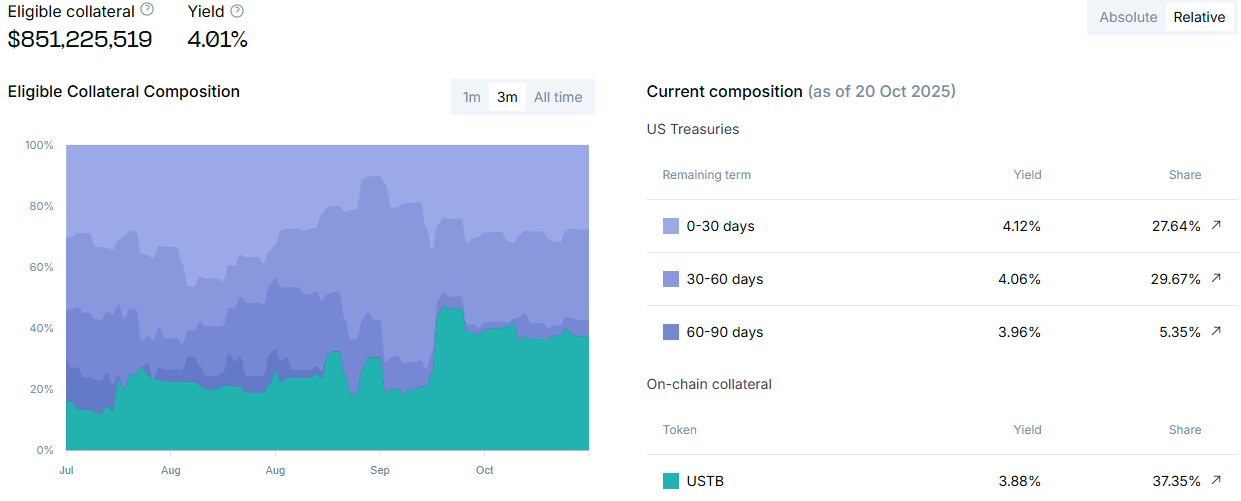Click the 30-60 days color swatch
1241x501 pixels.
point(671,279)
